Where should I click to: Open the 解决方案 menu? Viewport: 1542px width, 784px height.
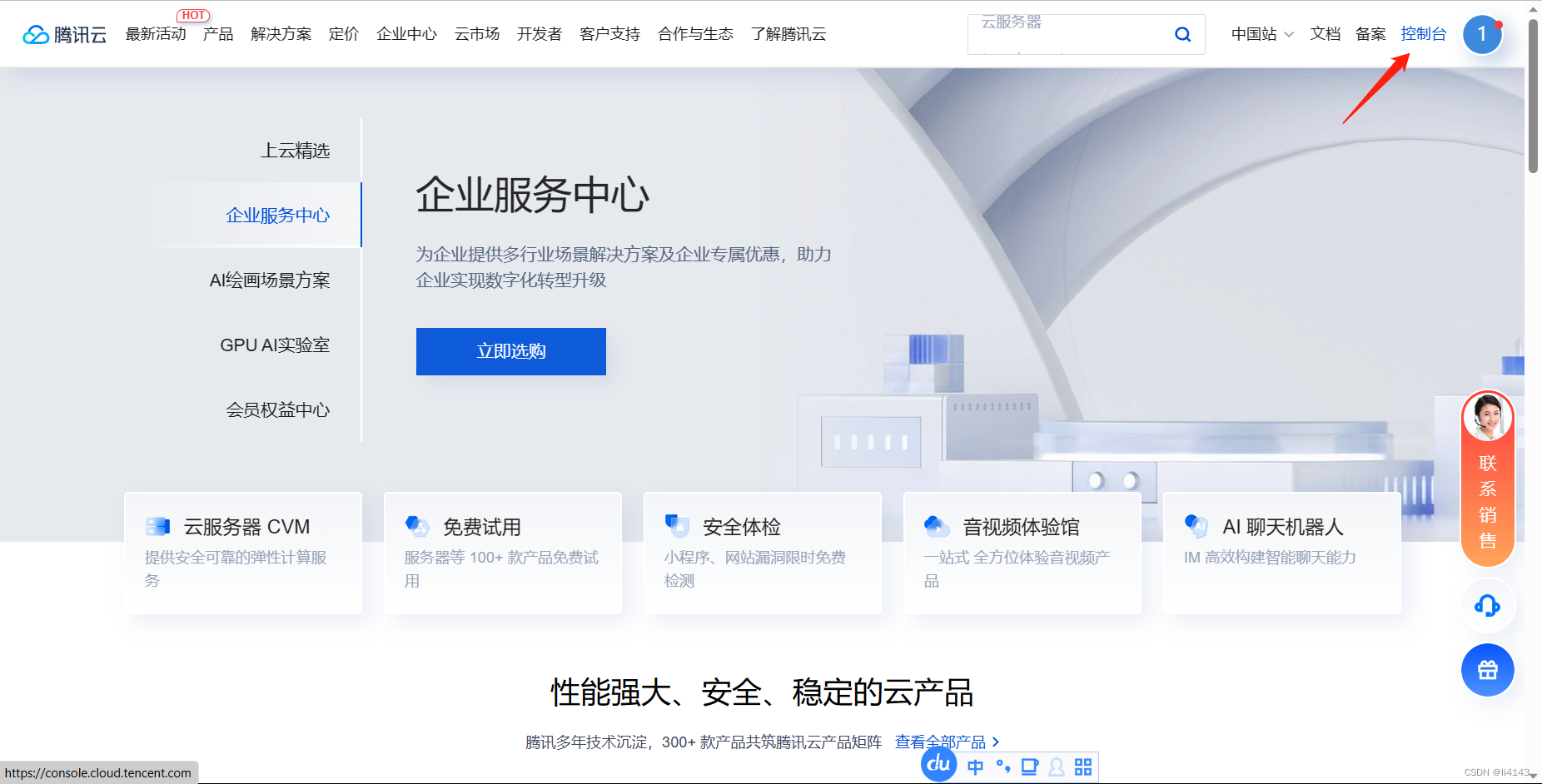pyautogui.click(x=281, y=34)
